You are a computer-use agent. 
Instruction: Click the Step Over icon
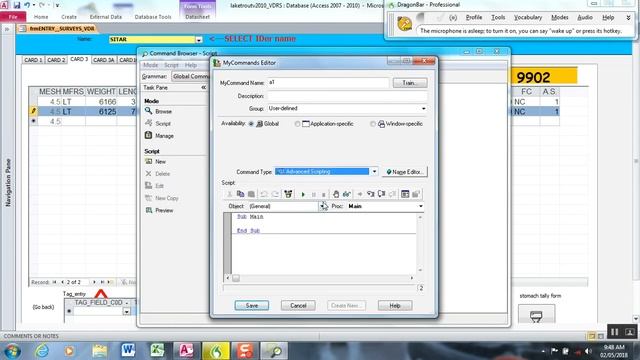(381, 194)
